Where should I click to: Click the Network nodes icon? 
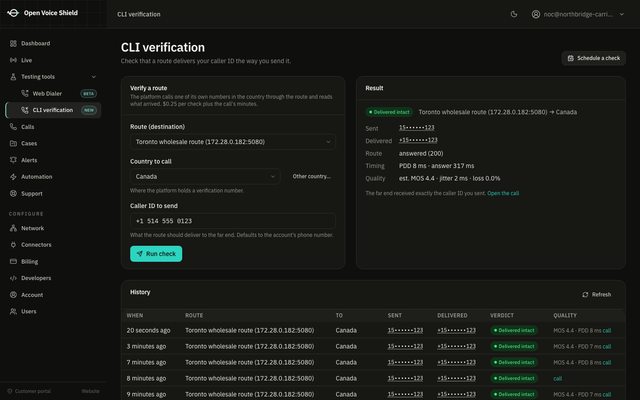[13, 228]
